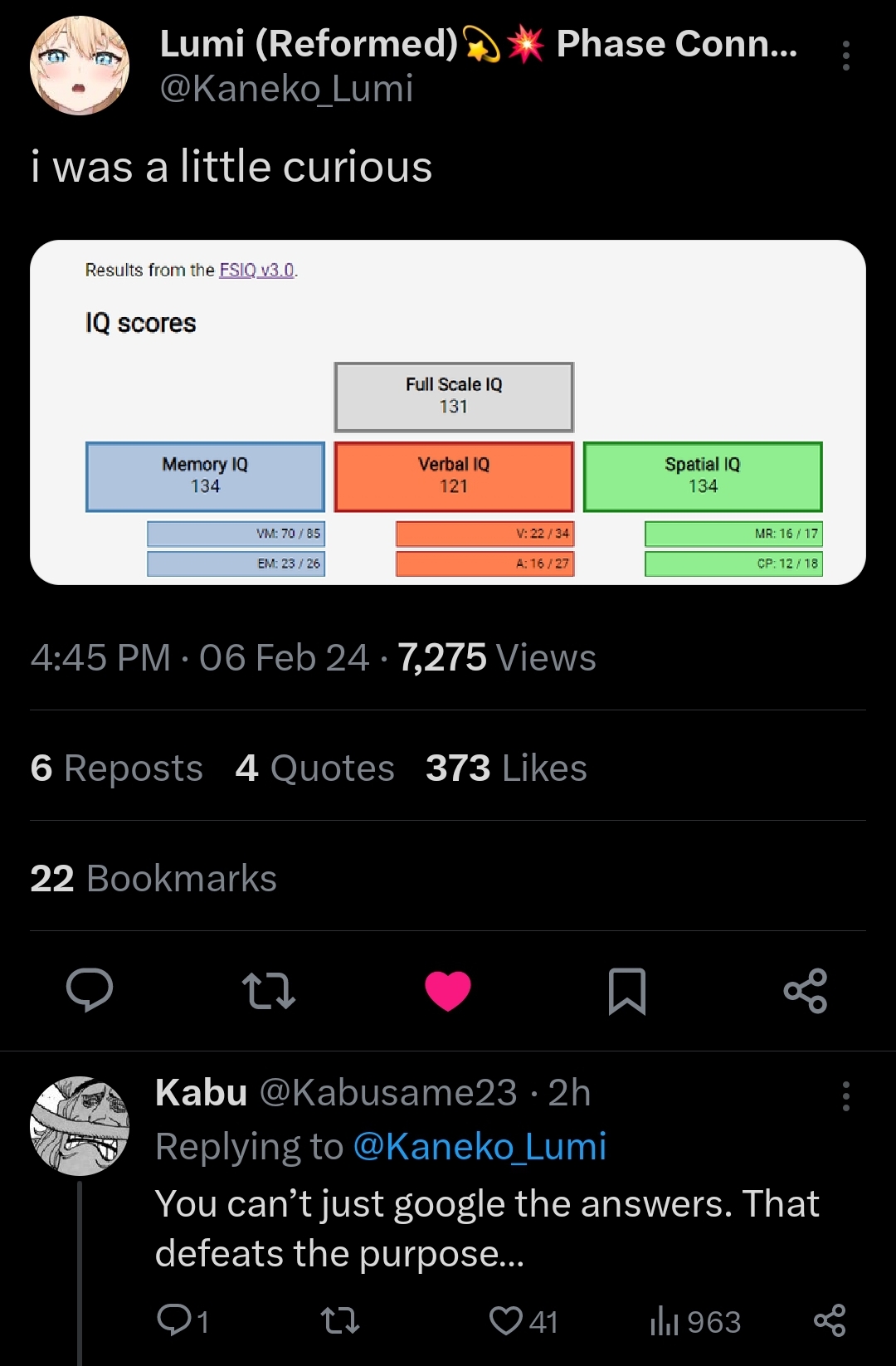The height and width of the screenshot is (1366, 896).
Task: View the 4 Quotes list
Action: pyautogui.click(x=315, y=768)
